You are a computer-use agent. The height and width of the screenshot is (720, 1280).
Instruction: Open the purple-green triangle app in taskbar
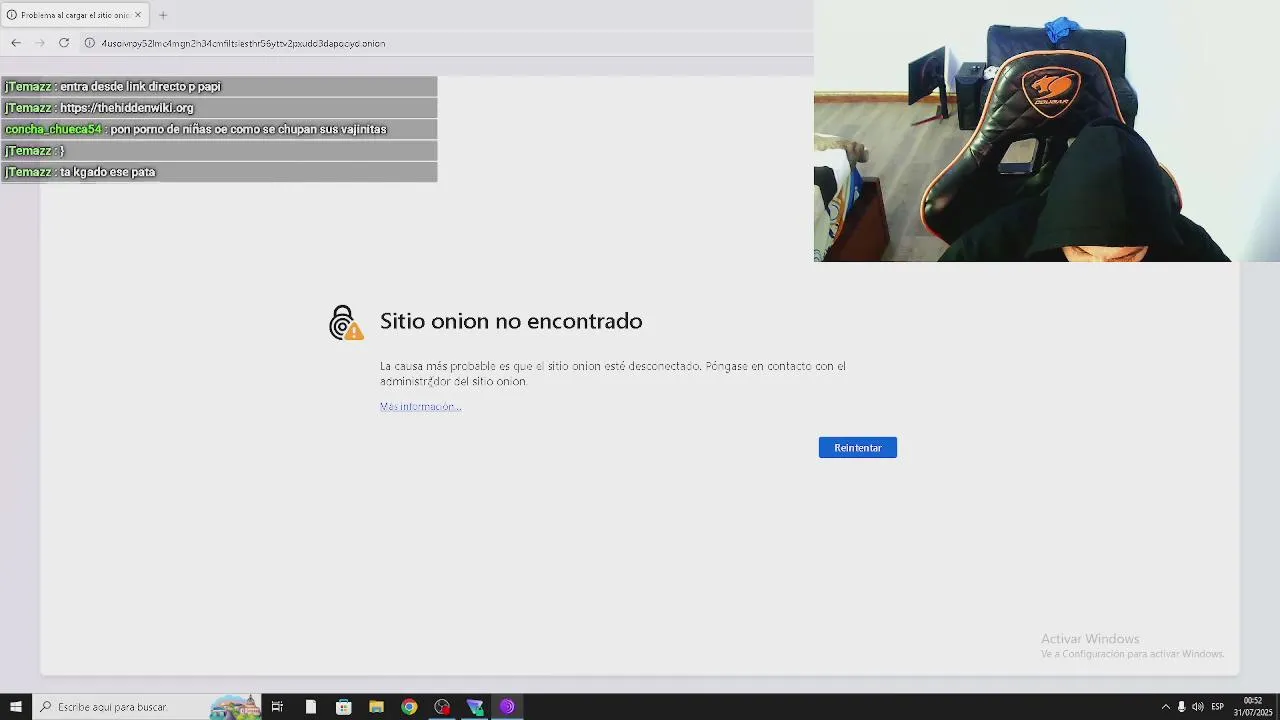(475, 707)
